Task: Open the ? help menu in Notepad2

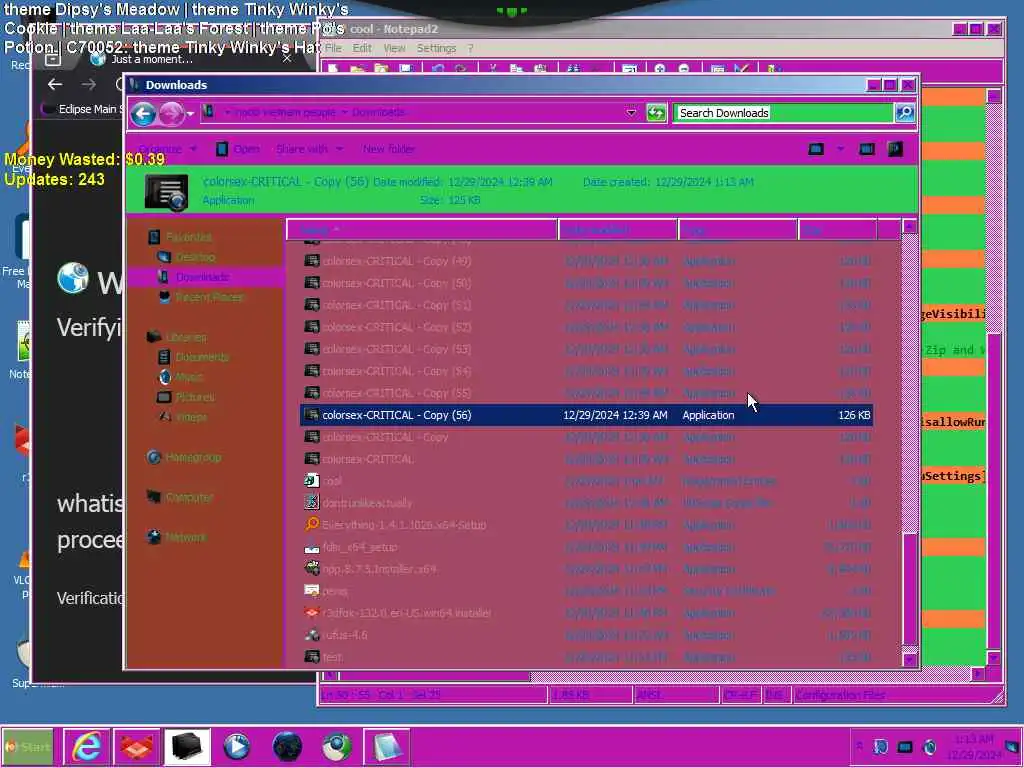Action: click(470, 48)
